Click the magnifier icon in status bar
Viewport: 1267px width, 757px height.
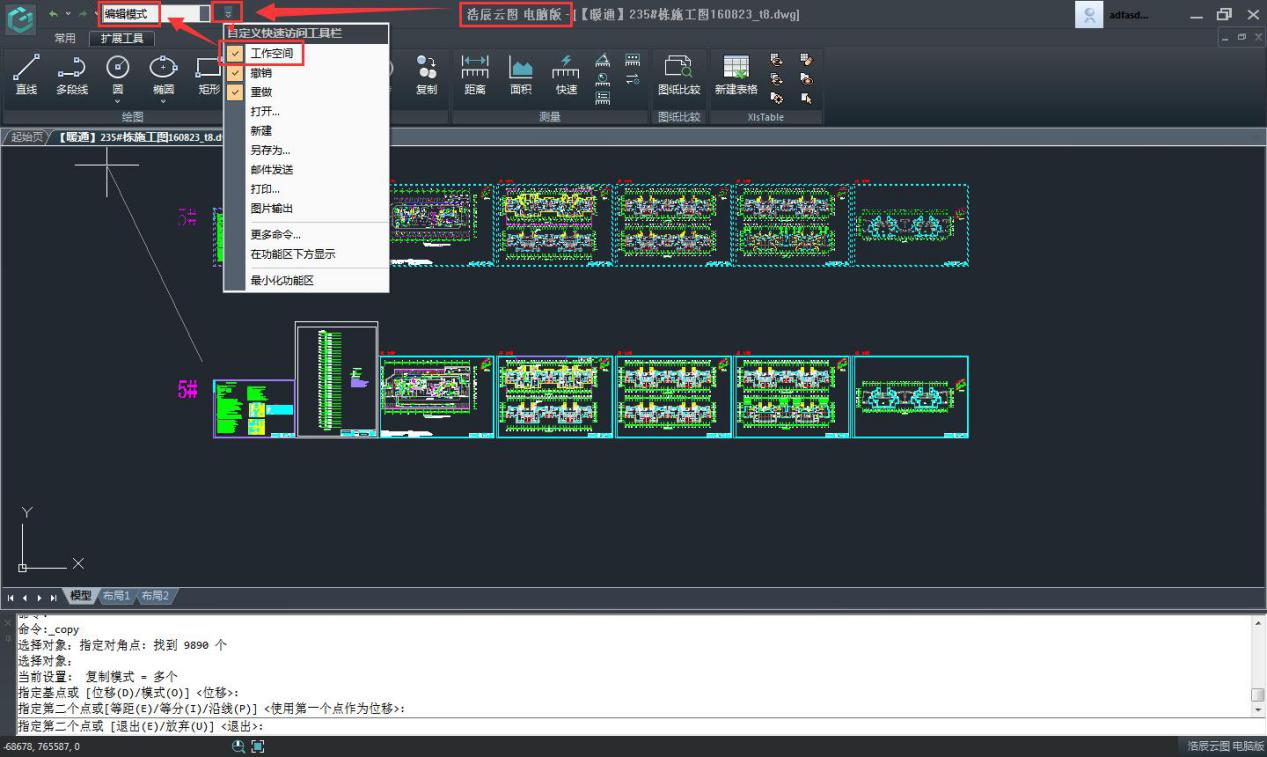pyautogui.click(x=239, y=746)
